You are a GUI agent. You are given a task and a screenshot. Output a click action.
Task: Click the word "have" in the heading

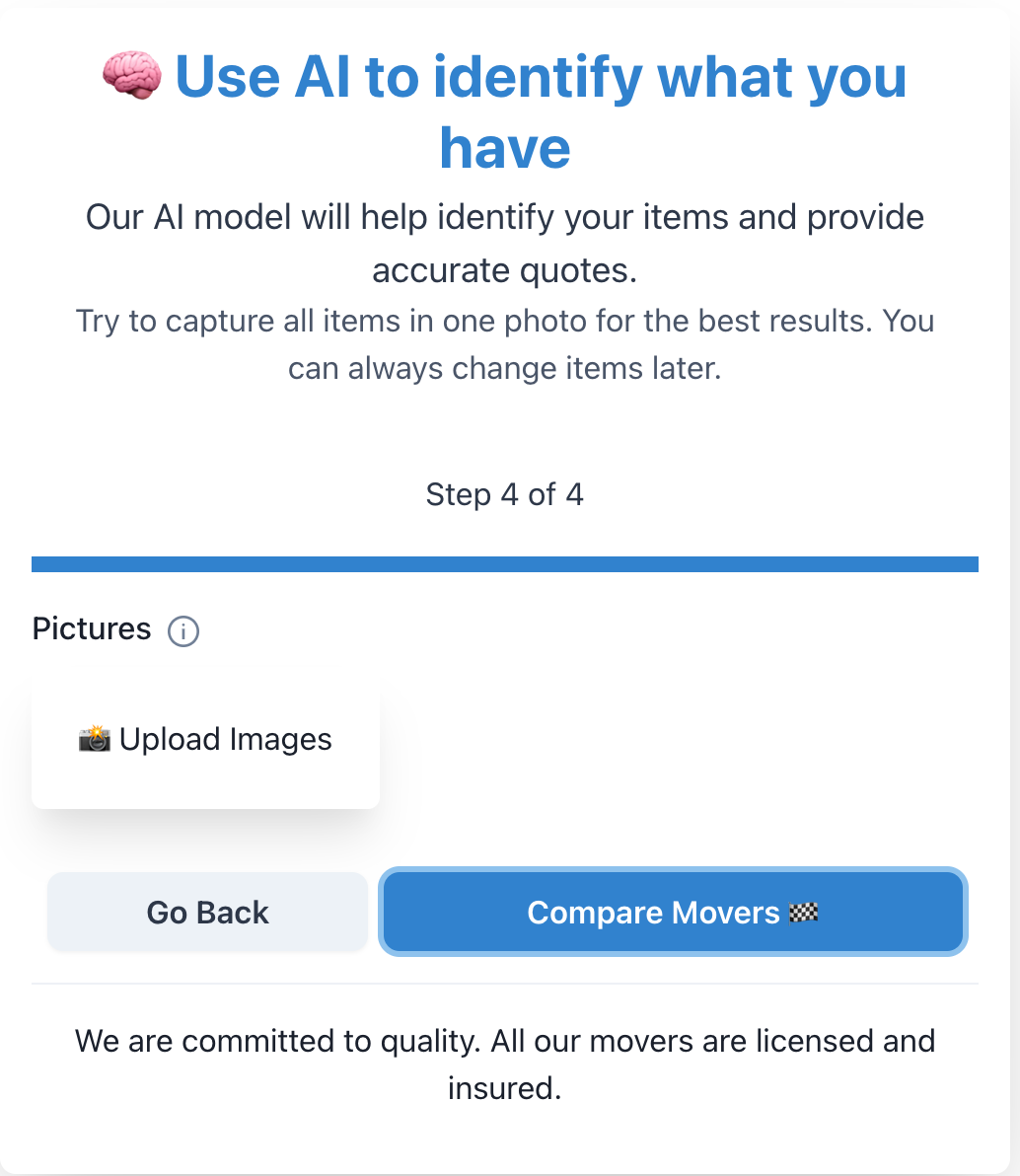point(505,147)
